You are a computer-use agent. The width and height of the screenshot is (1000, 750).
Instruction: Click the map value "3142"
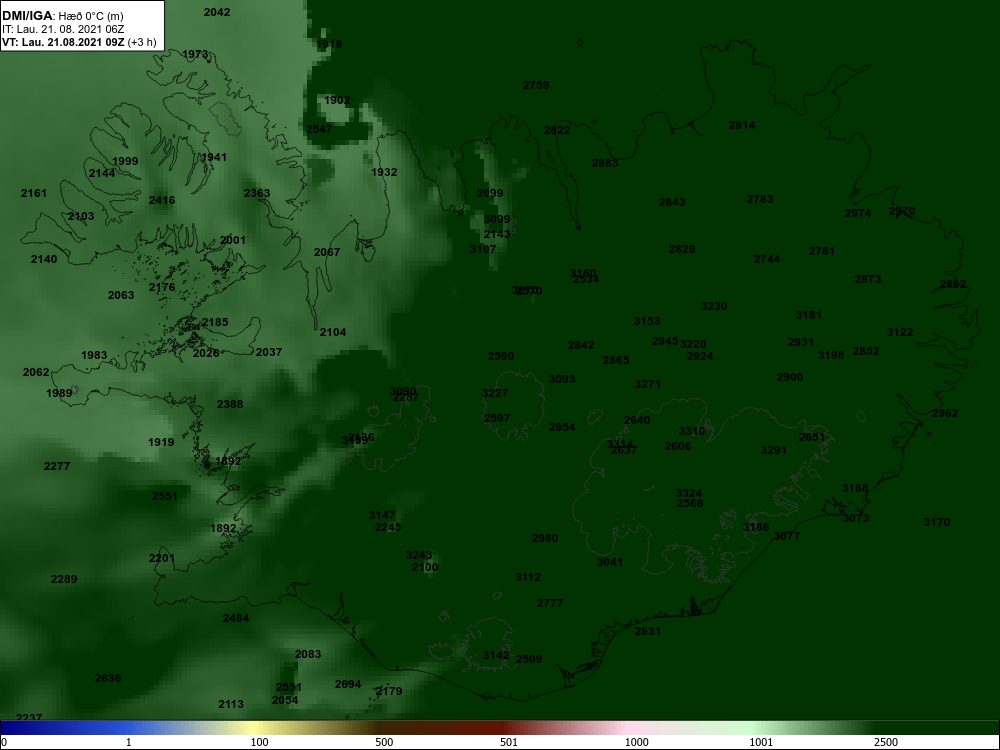(x=496, y=656)
